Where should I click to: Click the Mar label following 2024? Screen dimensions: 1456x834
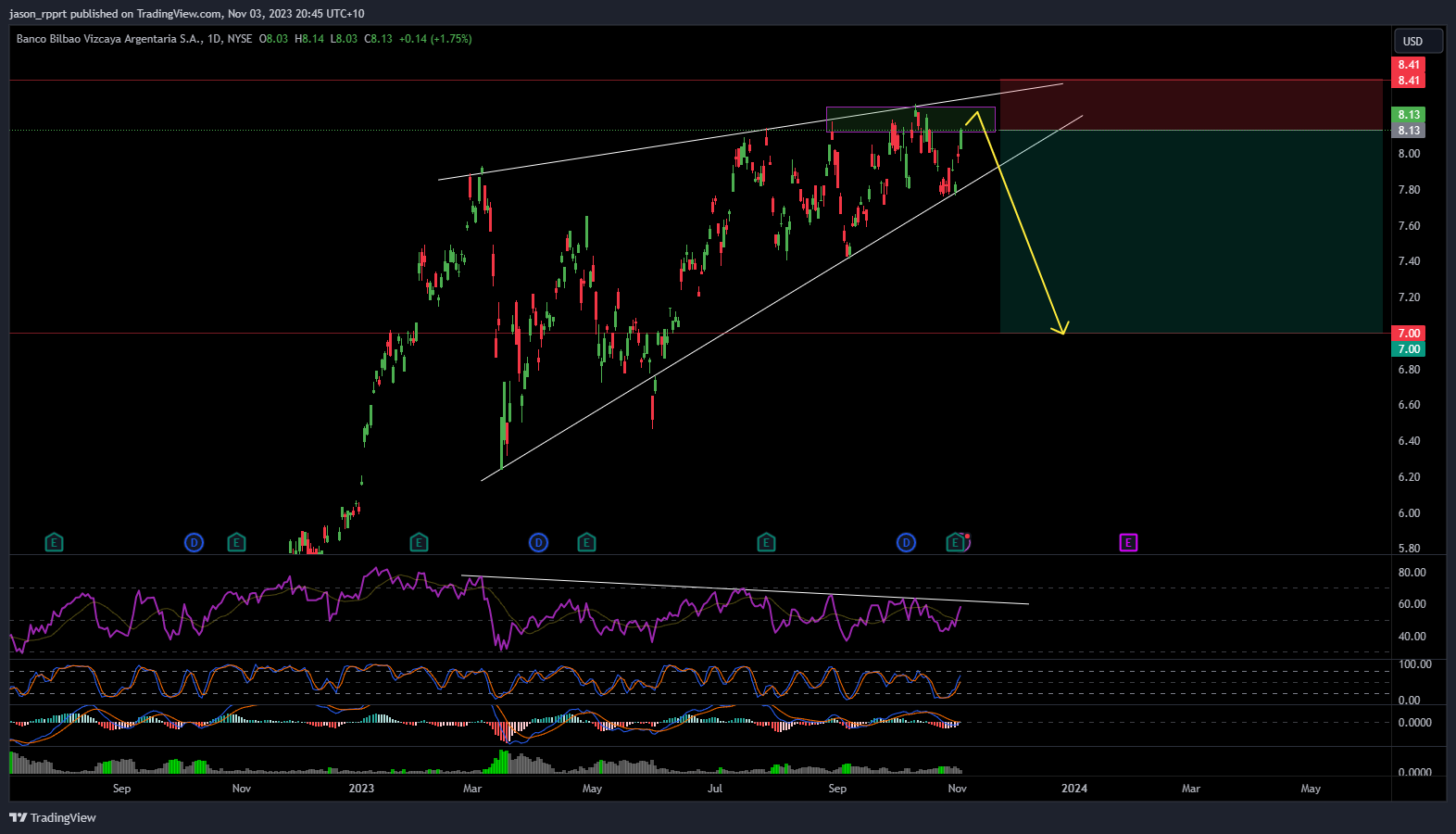[1191, 789]
